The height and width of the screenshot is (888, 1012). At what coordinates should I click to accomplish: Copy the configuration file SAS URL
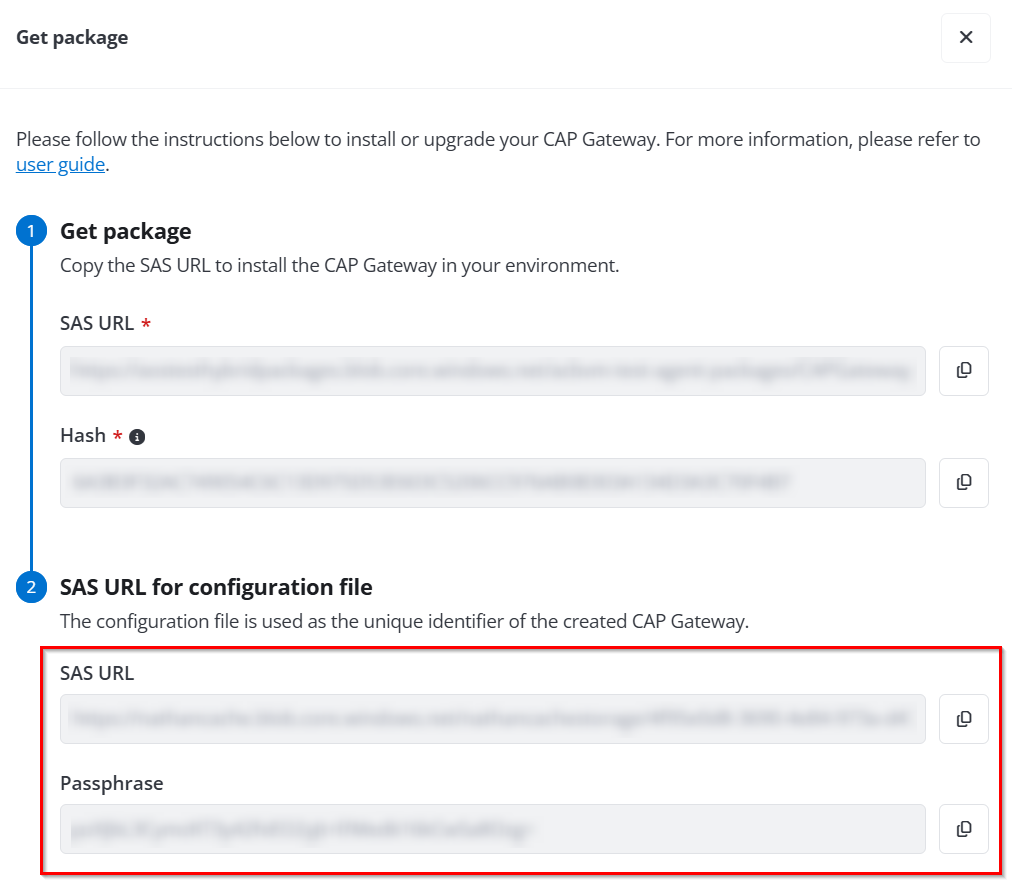963,718
